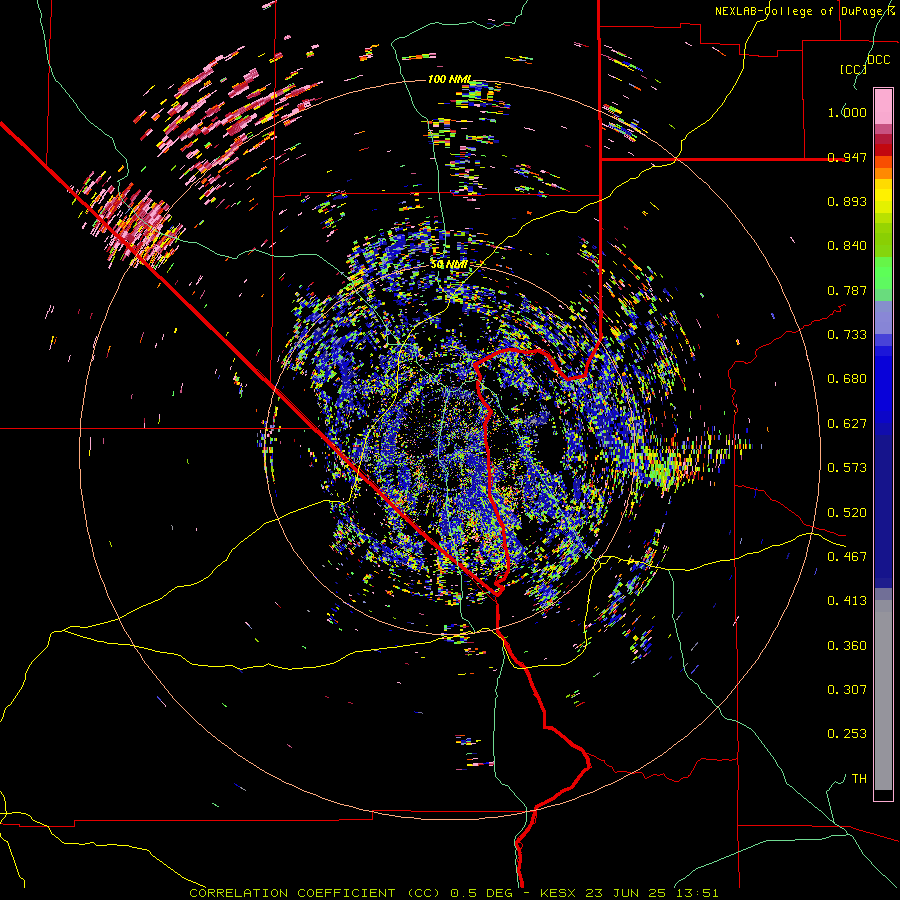Click the 0.467 scale value
This screenshot has width=900, height=900.
847,557
